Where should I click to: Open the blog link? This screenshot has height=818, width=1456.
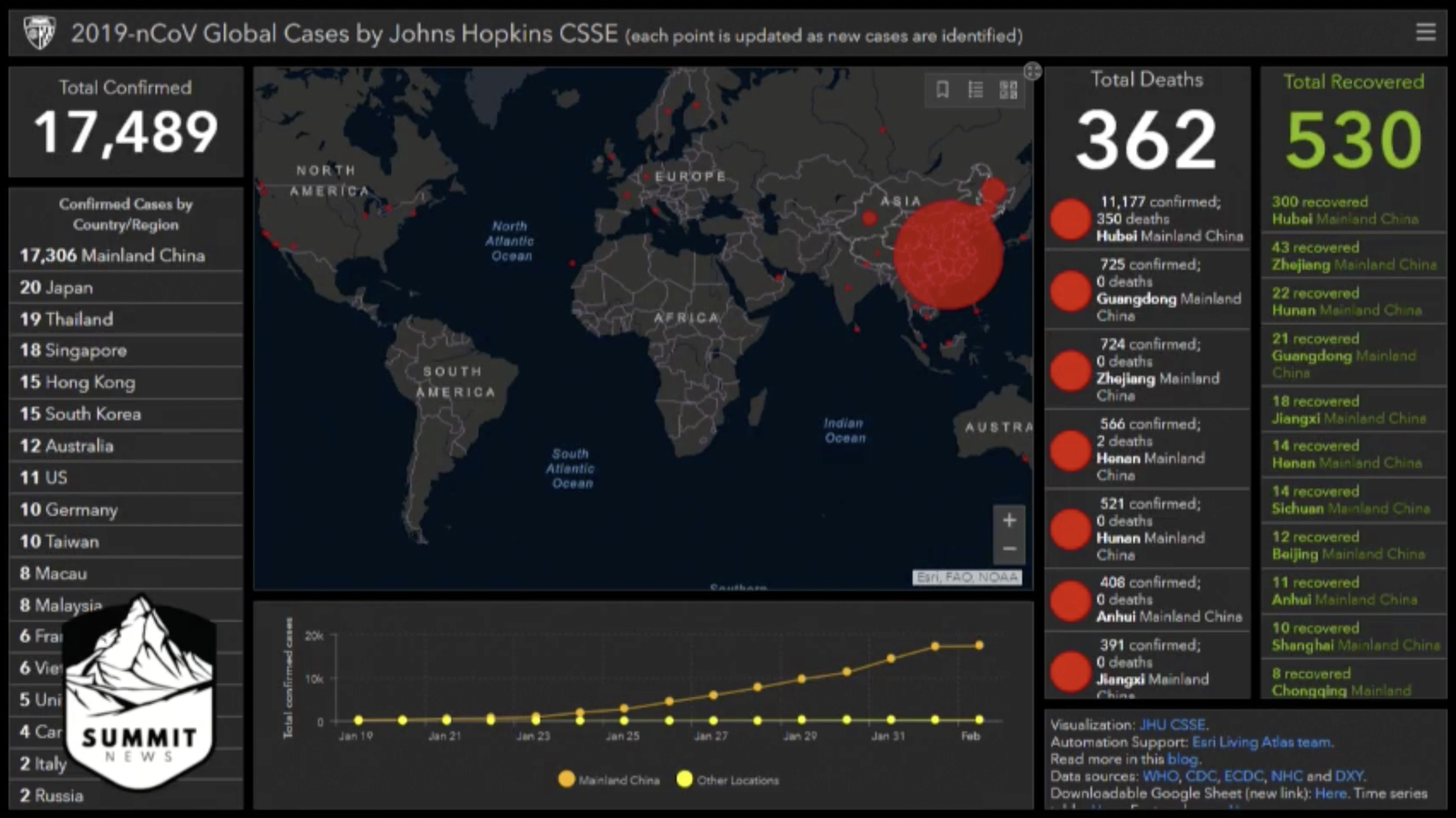coord(1182,759)
